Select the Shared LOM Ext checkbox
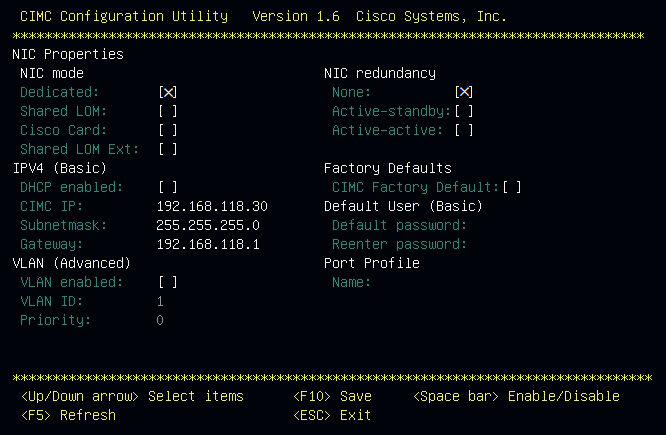The image size is (666, 435). point(168,149)
